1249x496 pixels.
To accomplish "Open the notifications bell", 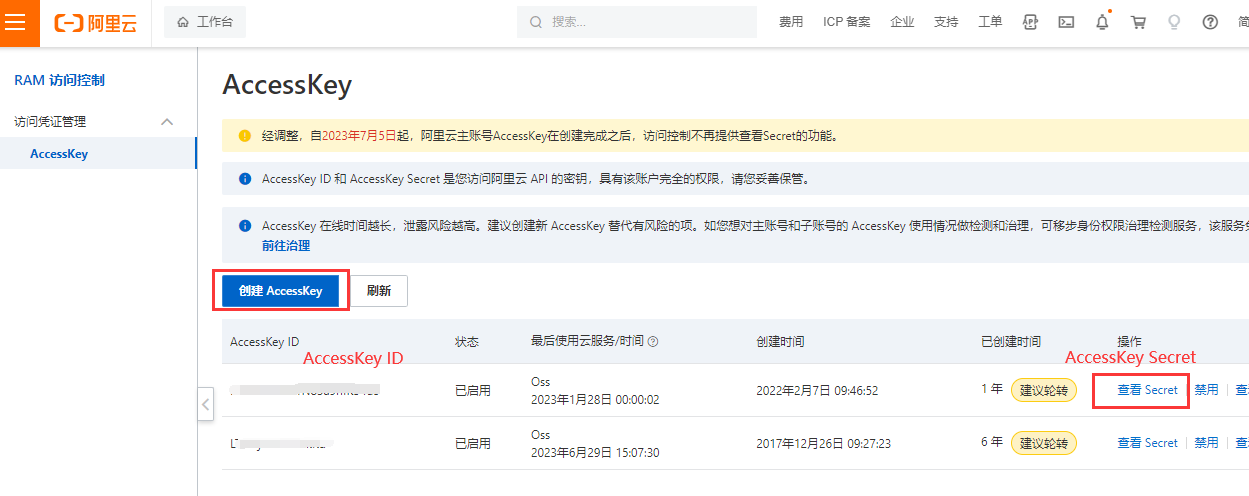I will pos(1102,22).
